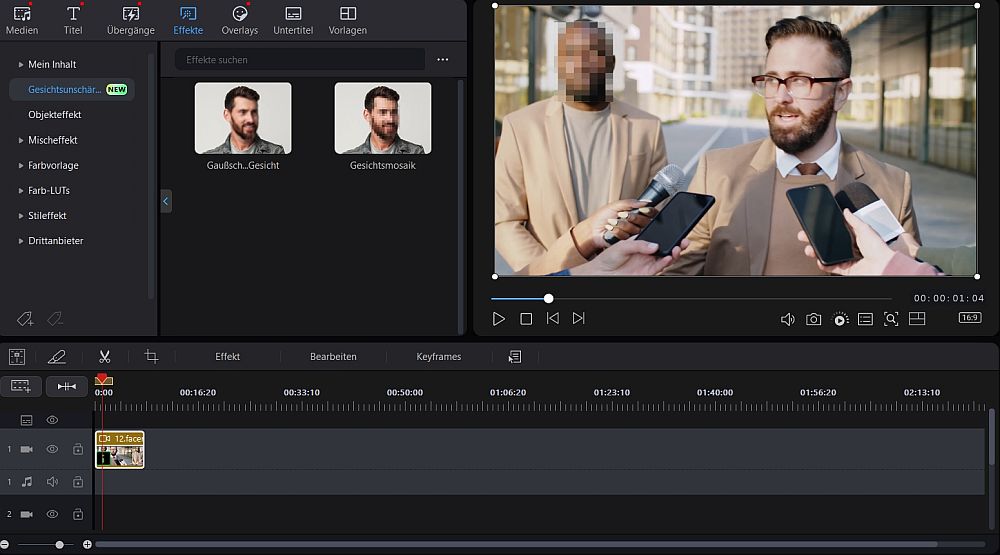
Task: Go to the next frame
Action: click(578, 318)
